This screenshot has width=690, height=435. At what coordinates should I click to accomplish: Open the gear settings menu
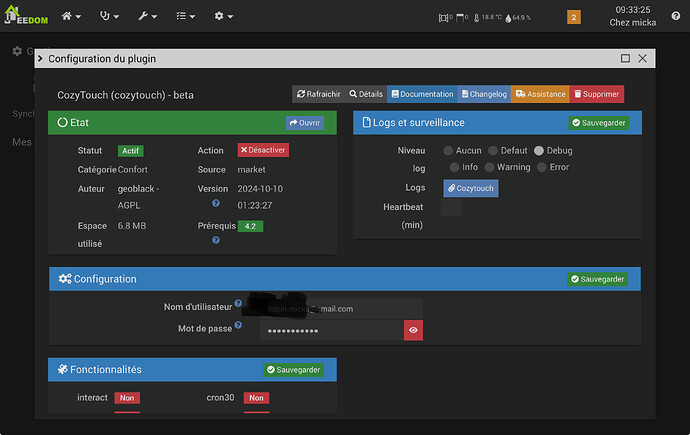[224, 16]
